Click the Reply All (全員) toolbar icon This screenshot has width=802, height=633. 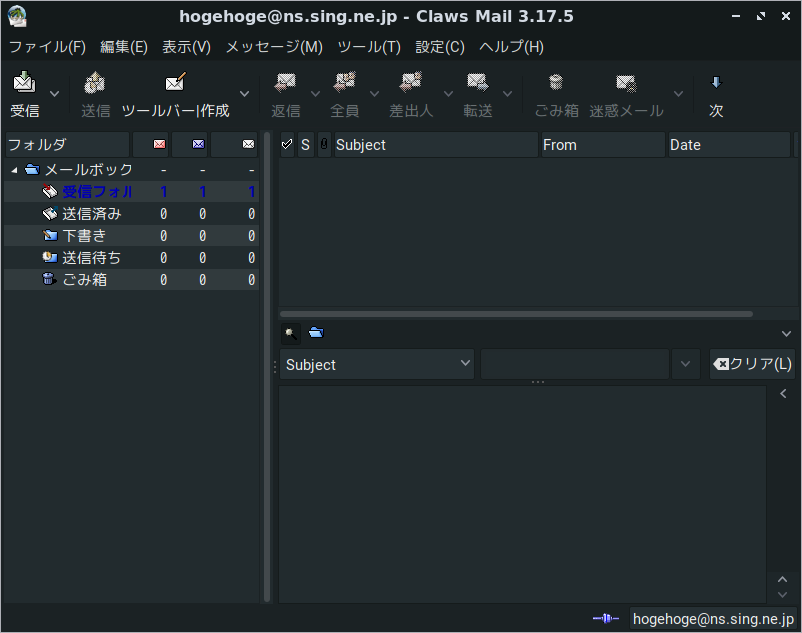(344, 82)
